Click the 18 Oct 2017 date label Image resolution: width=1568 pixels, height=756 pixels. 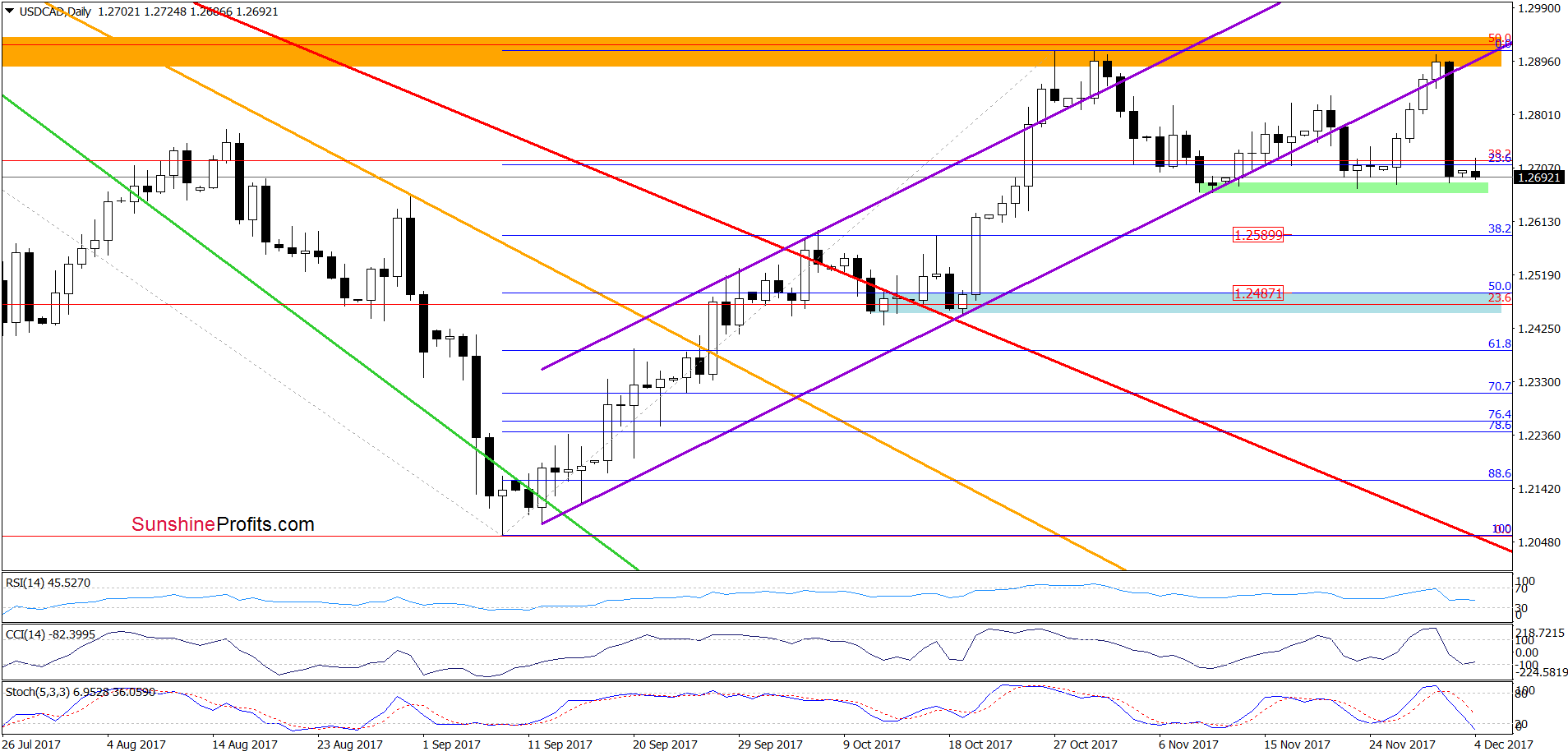coord(980,744)
